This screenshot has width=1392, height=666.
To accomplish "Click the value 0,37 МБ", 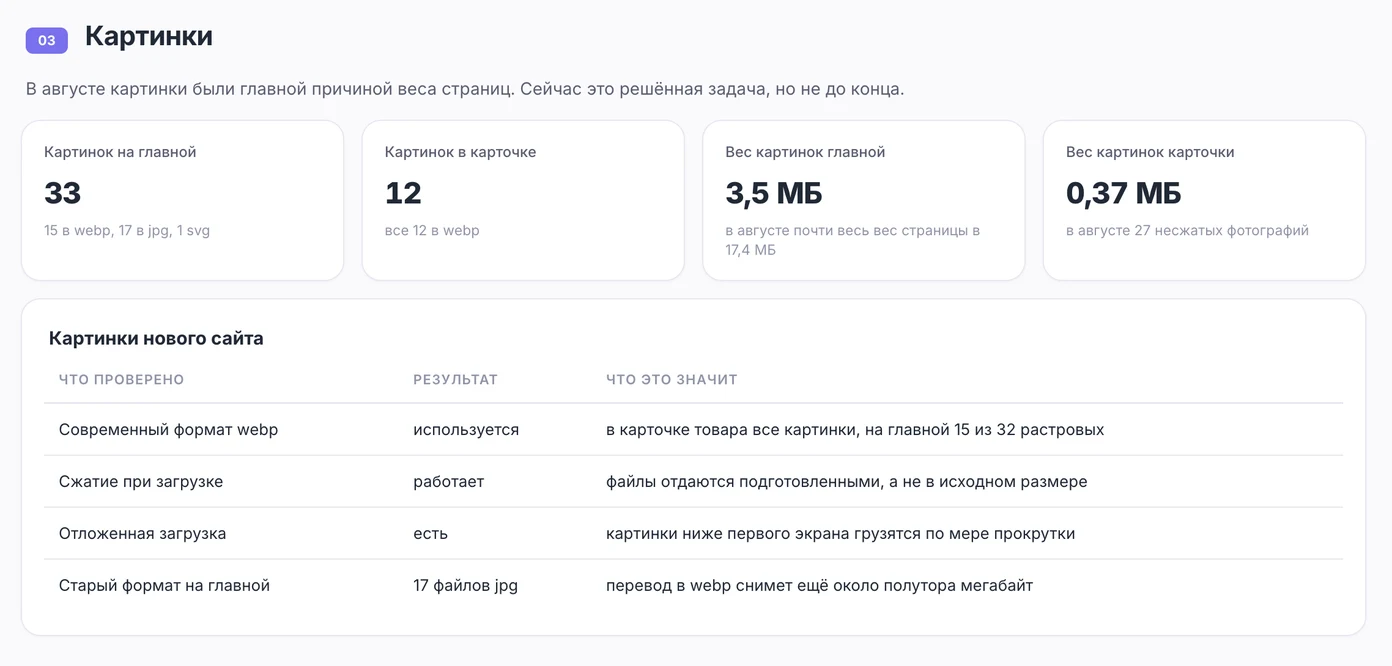I will click(x=1124, y=192).
